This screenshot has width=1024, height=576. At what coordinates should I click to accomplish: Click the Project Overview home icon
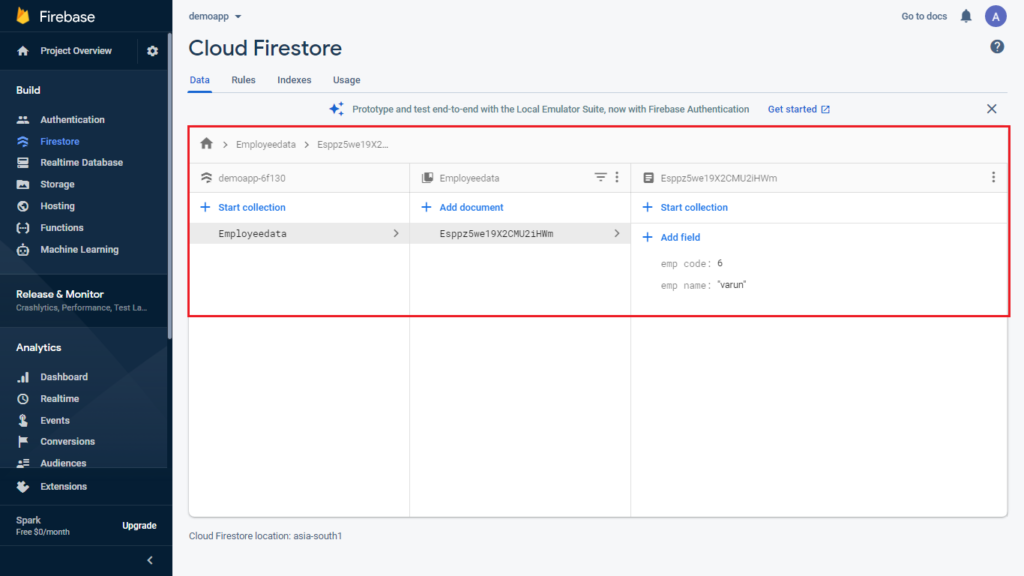23,51
